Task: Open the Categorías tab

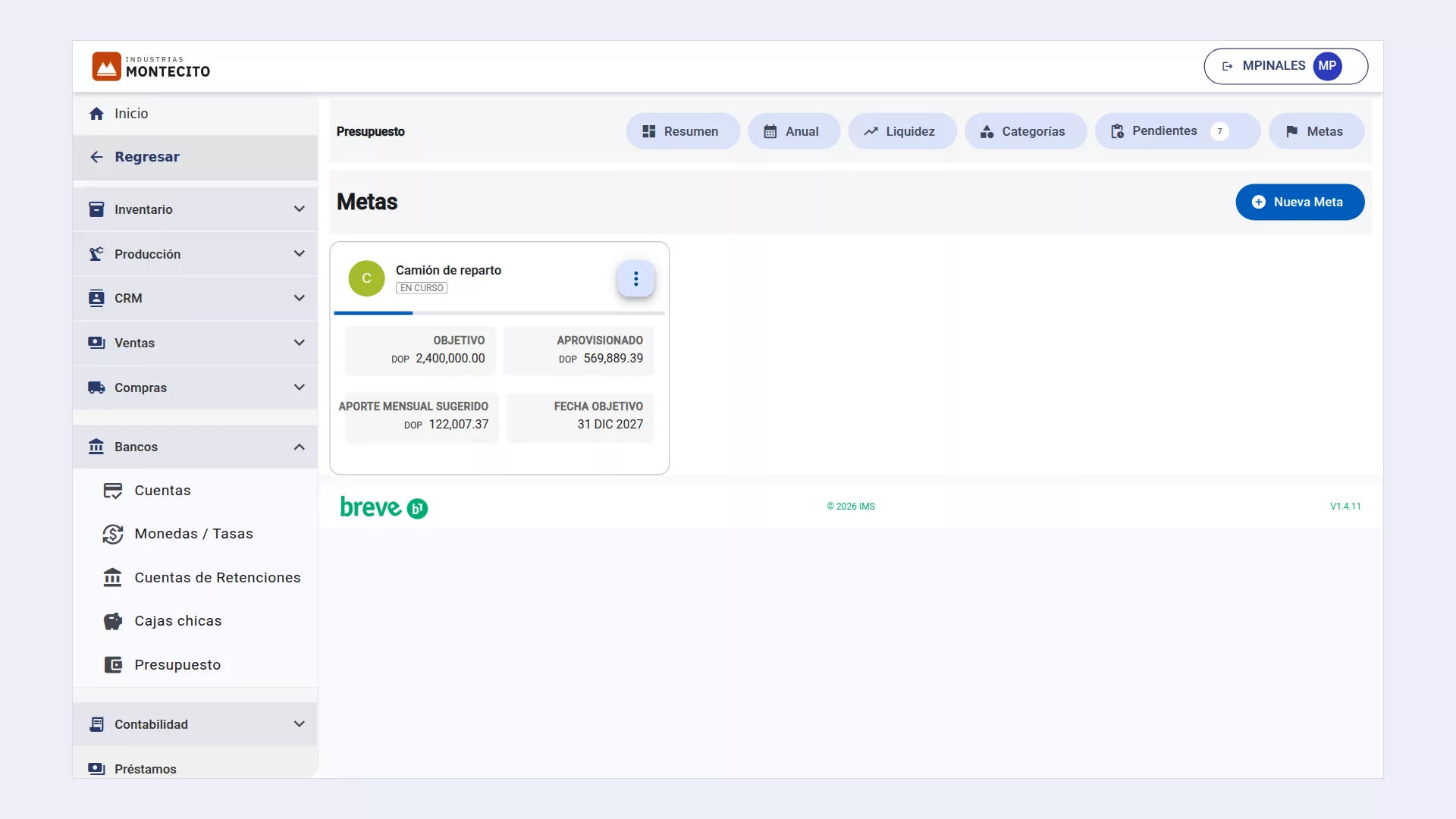Action: coord(1025,131)
